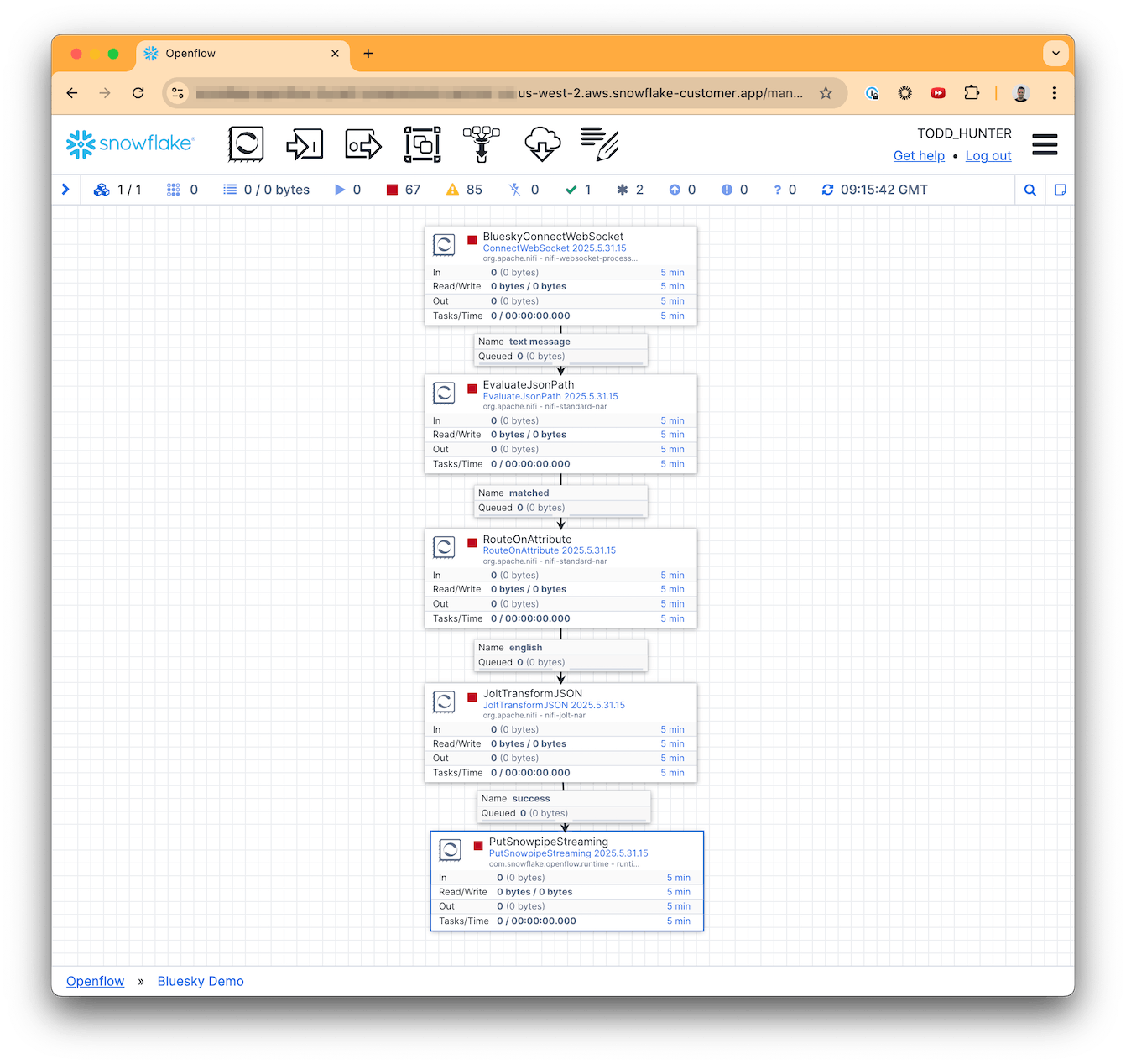Screen dimensions: 1126x1064
Task: Click the PutSnowpipeStreaming 2025.5.31.15 type text
Action: click(x=569, y=853)
